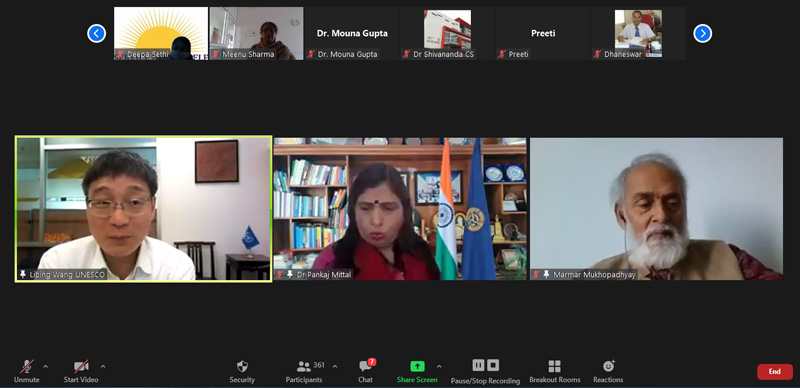Select Dhaneswar's video thumbnail
The height and width of the screenshot is (388, 800).
pos(638,33)
